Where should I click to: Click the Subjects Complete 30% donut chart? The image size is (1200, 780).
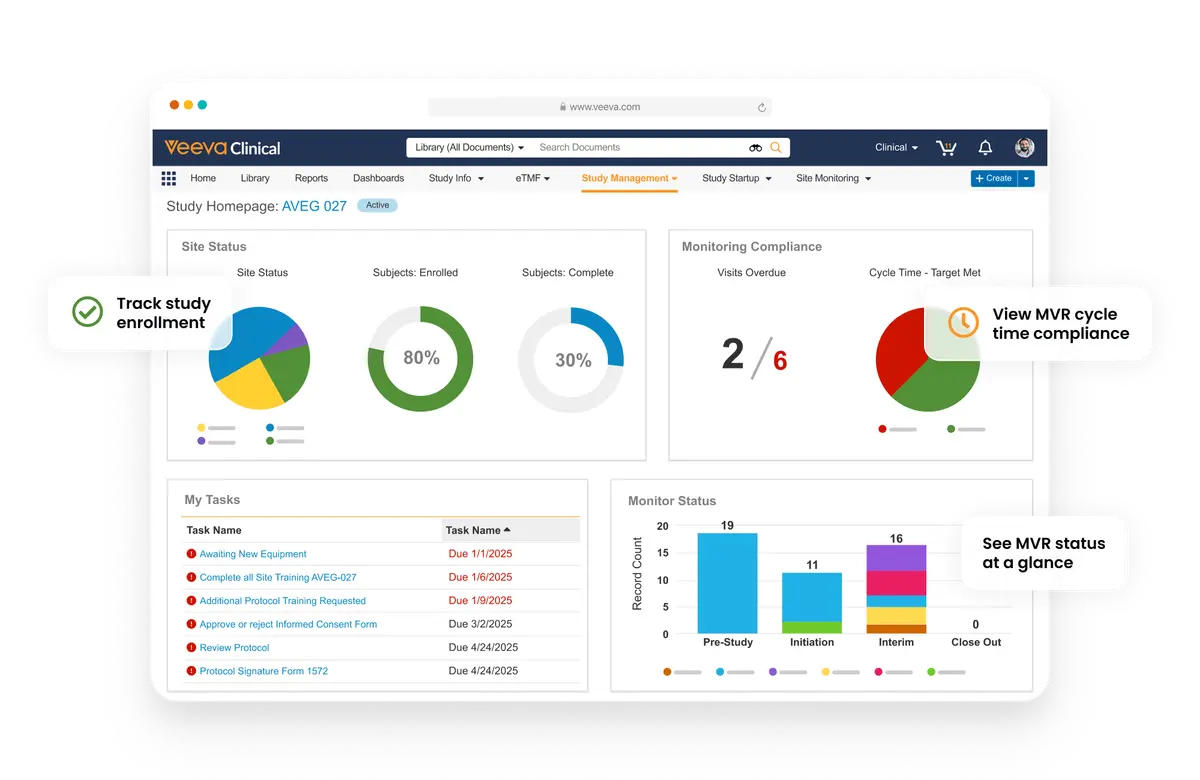coord(571,360)
